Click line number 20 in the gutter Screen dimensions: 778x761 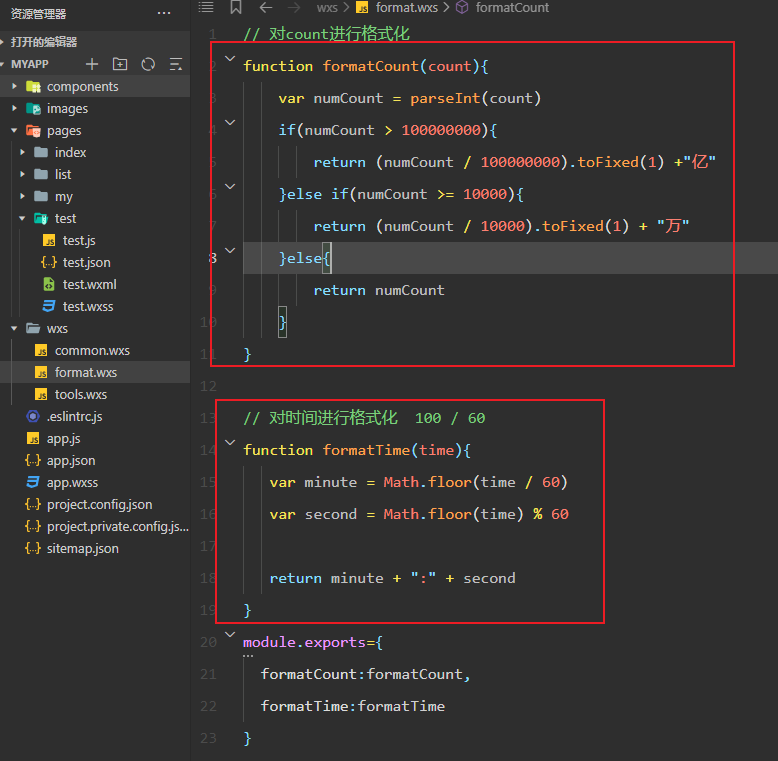(x=208, y=642)
